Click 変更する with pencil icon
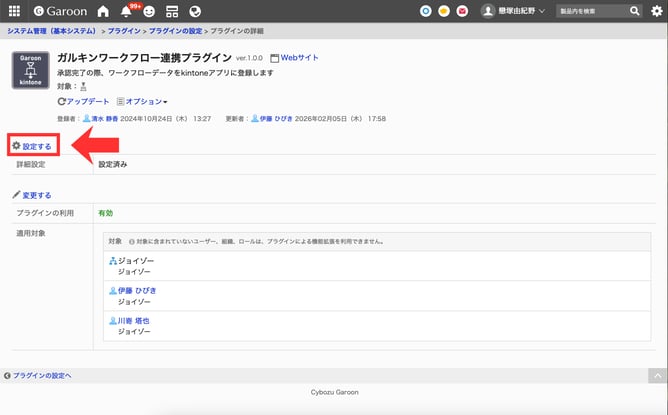The width and height of the screenshot is (668, 415). coord(32,195)
